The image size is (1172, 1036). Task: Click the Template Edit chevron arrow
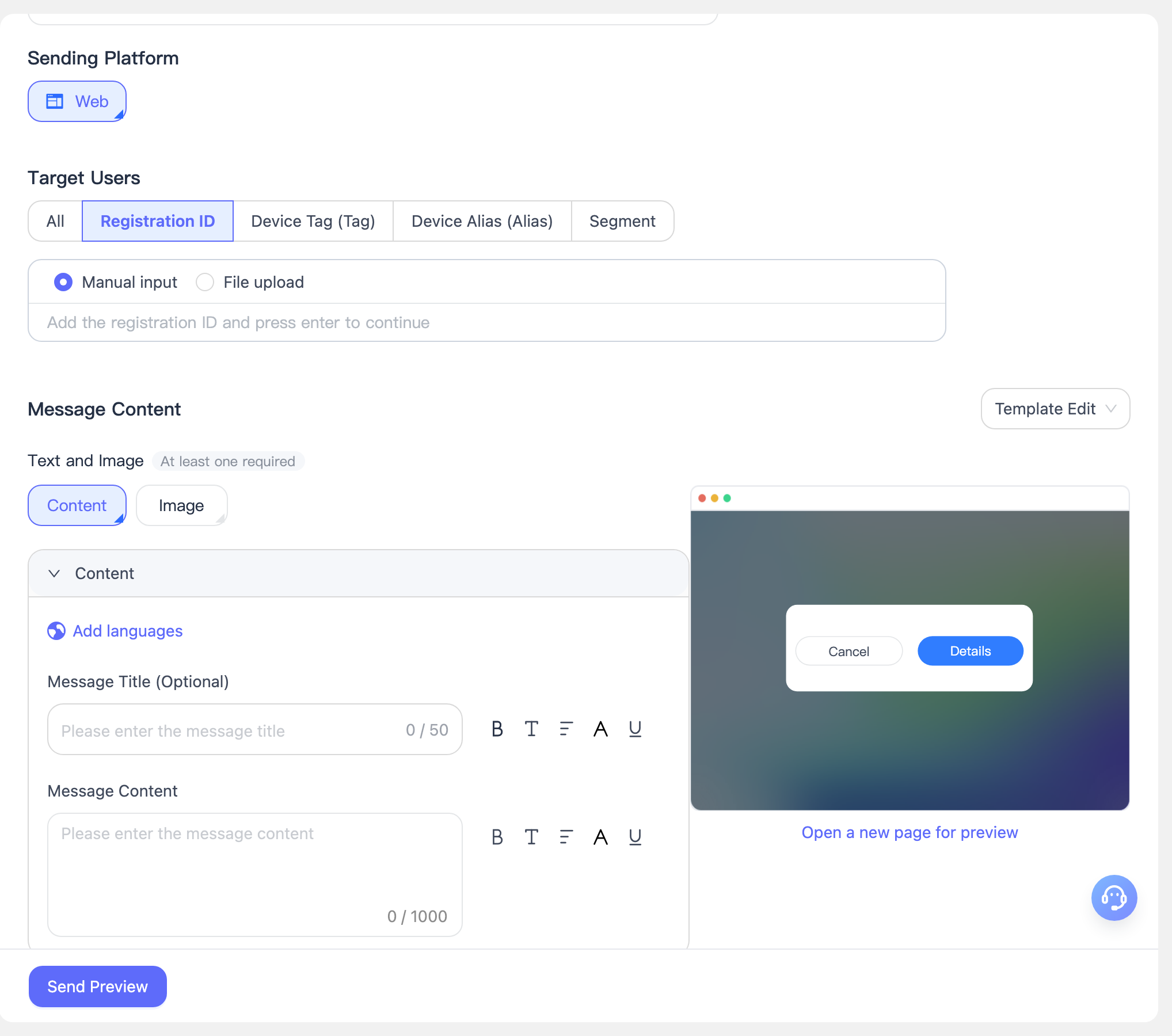pyautogui.click(x=1111, y=409)
